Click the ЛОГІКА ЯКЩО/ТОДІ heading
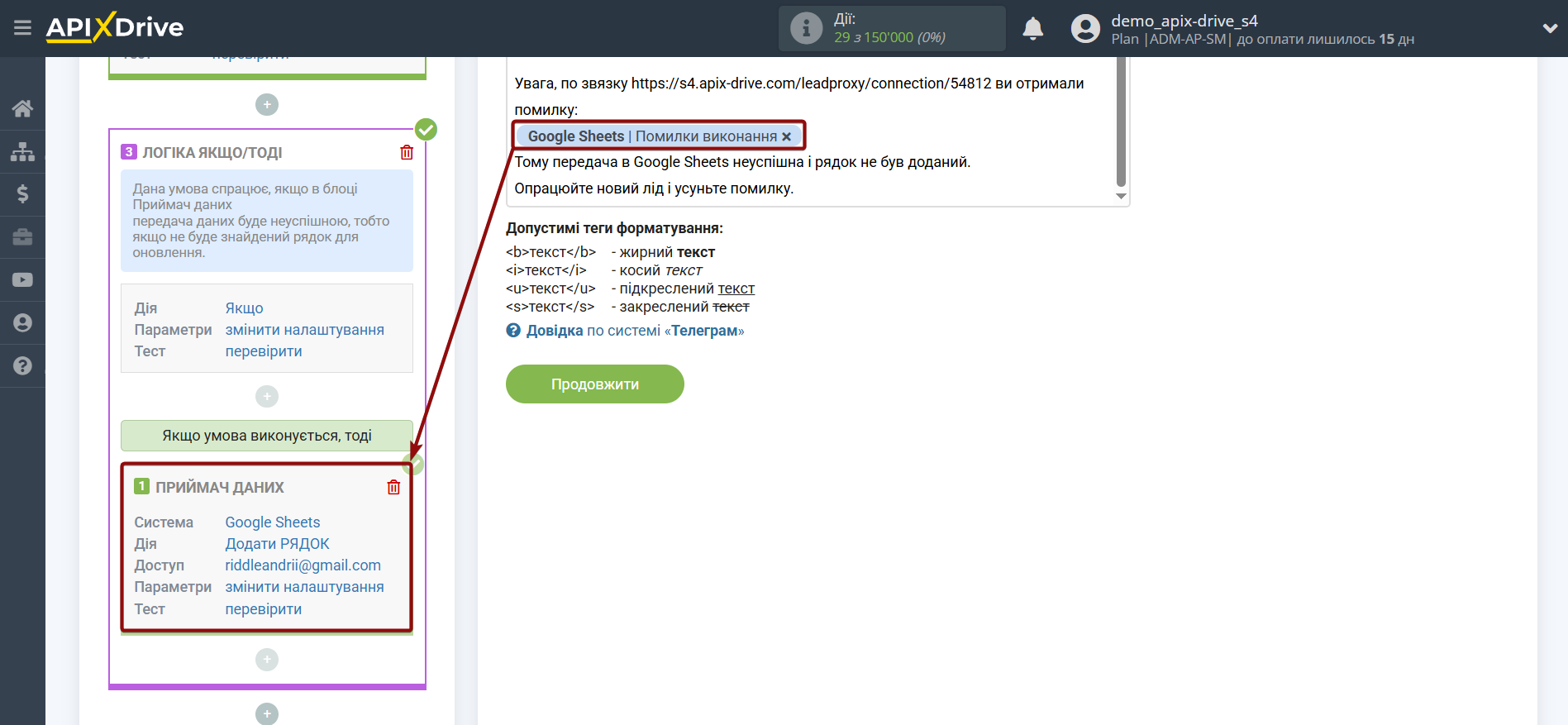 (212, 153)
